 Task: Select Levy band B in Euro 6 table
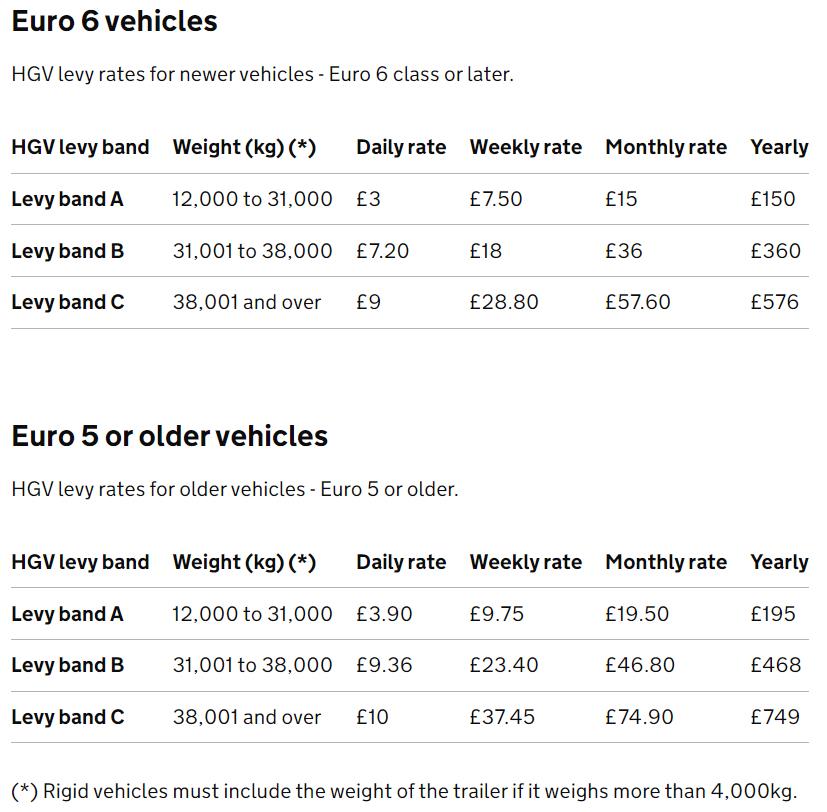(x=68, y=251)
